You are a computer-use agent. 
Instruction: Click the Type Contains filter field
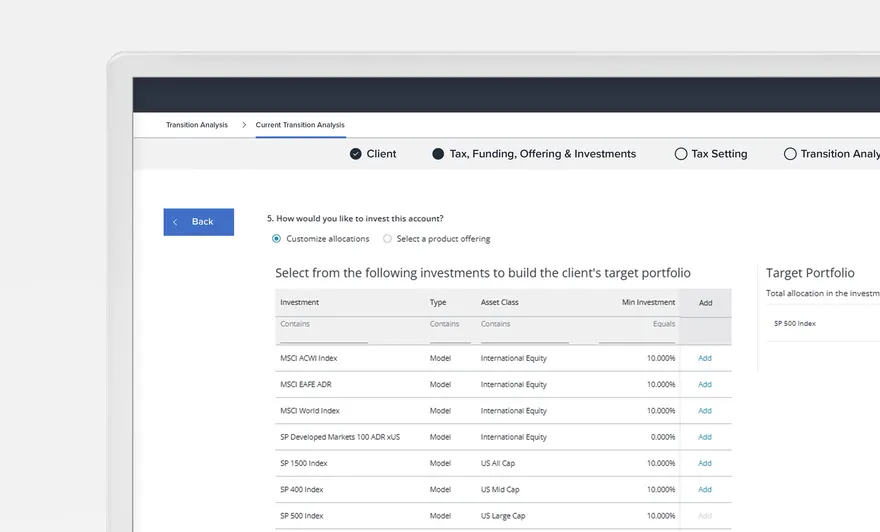(x=450, y=331)
